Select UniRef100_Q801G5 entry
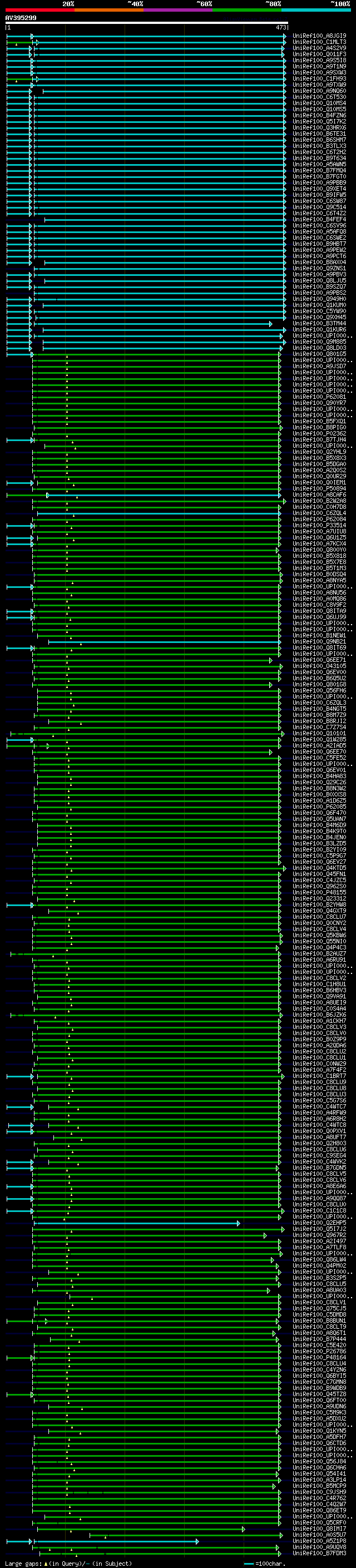This screenshot has height=1568, width=356. (x=319, y=354)
